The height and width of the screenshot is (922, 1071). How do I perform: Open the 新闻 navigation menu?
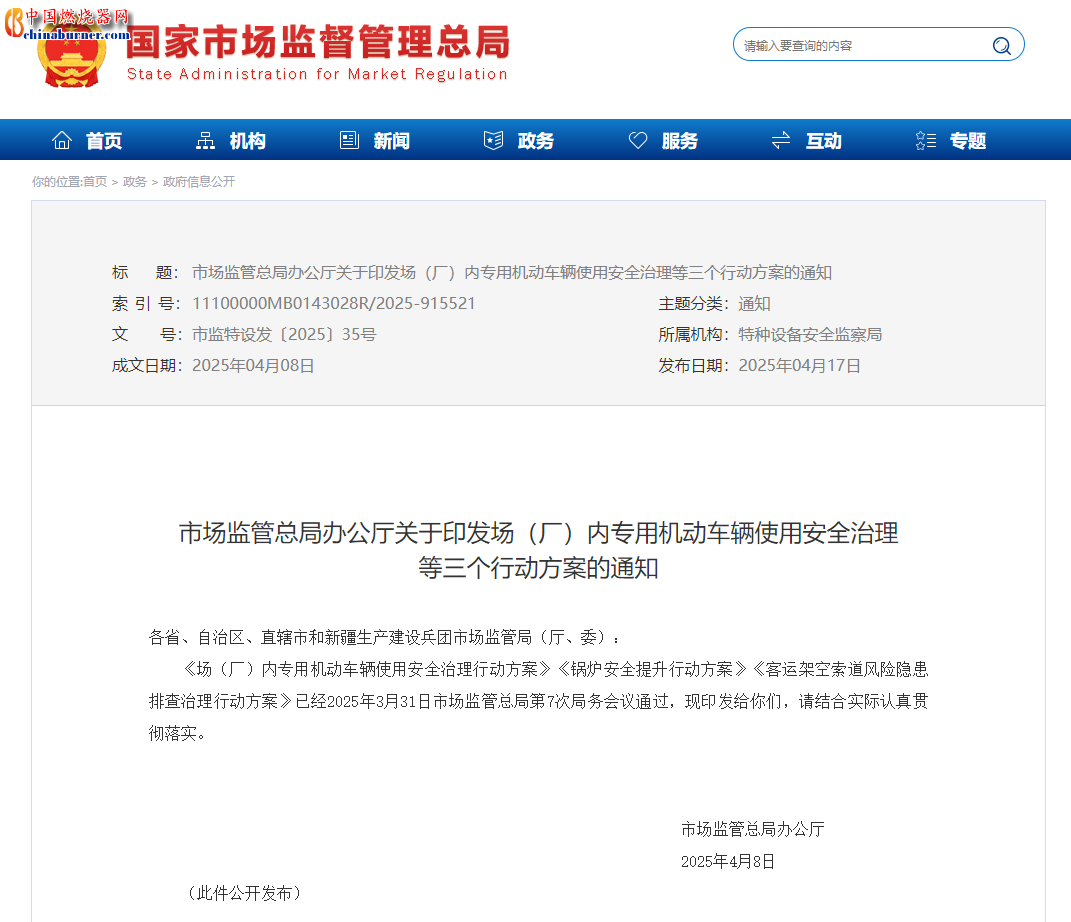389,140
